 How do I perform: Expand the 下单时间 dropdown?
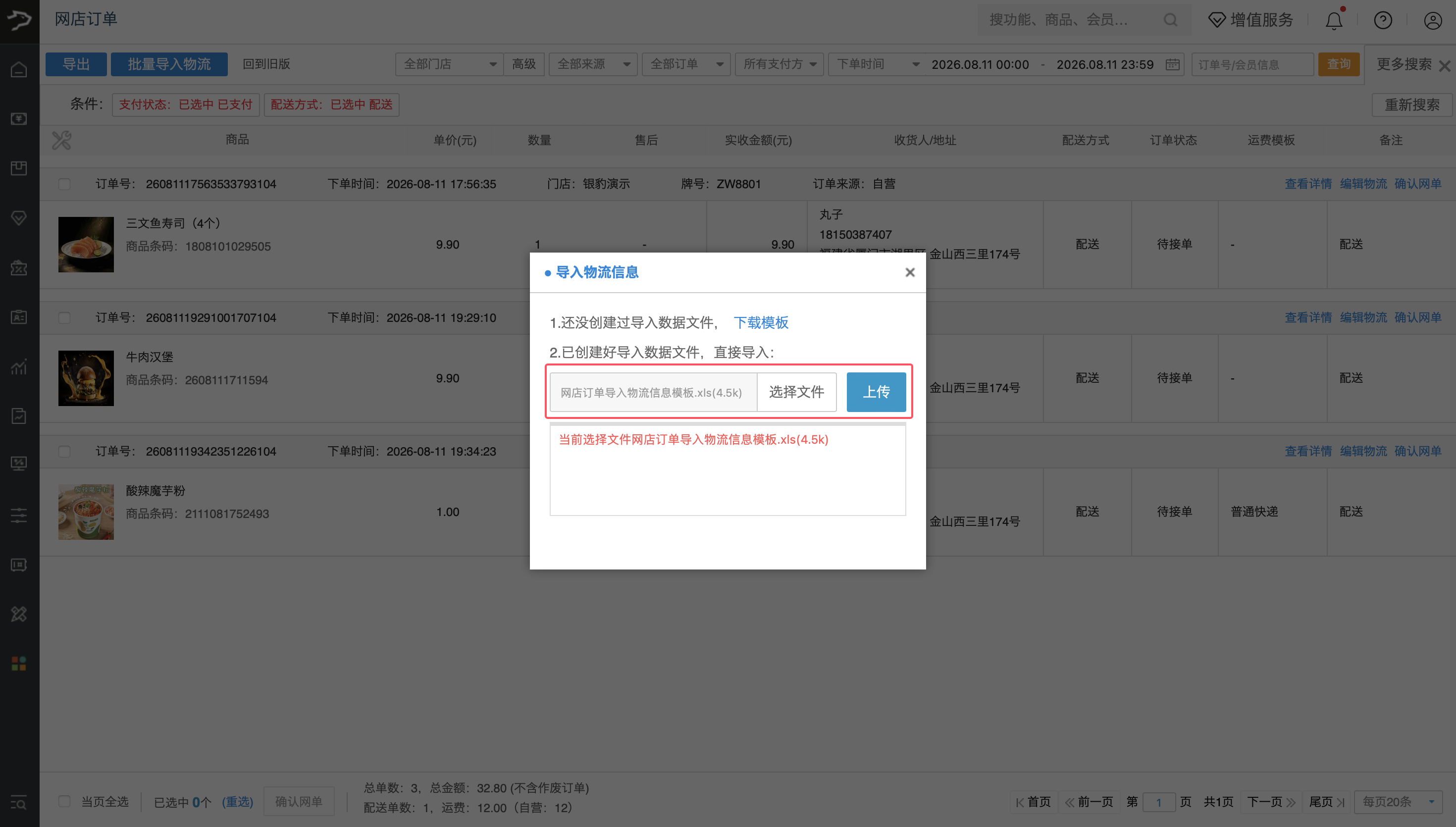click(x=877, y=64)
